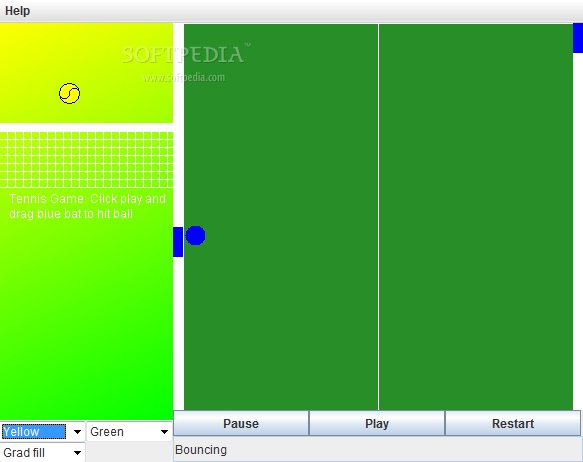Click the yellow tennis ball icon

tap(70, 93)
